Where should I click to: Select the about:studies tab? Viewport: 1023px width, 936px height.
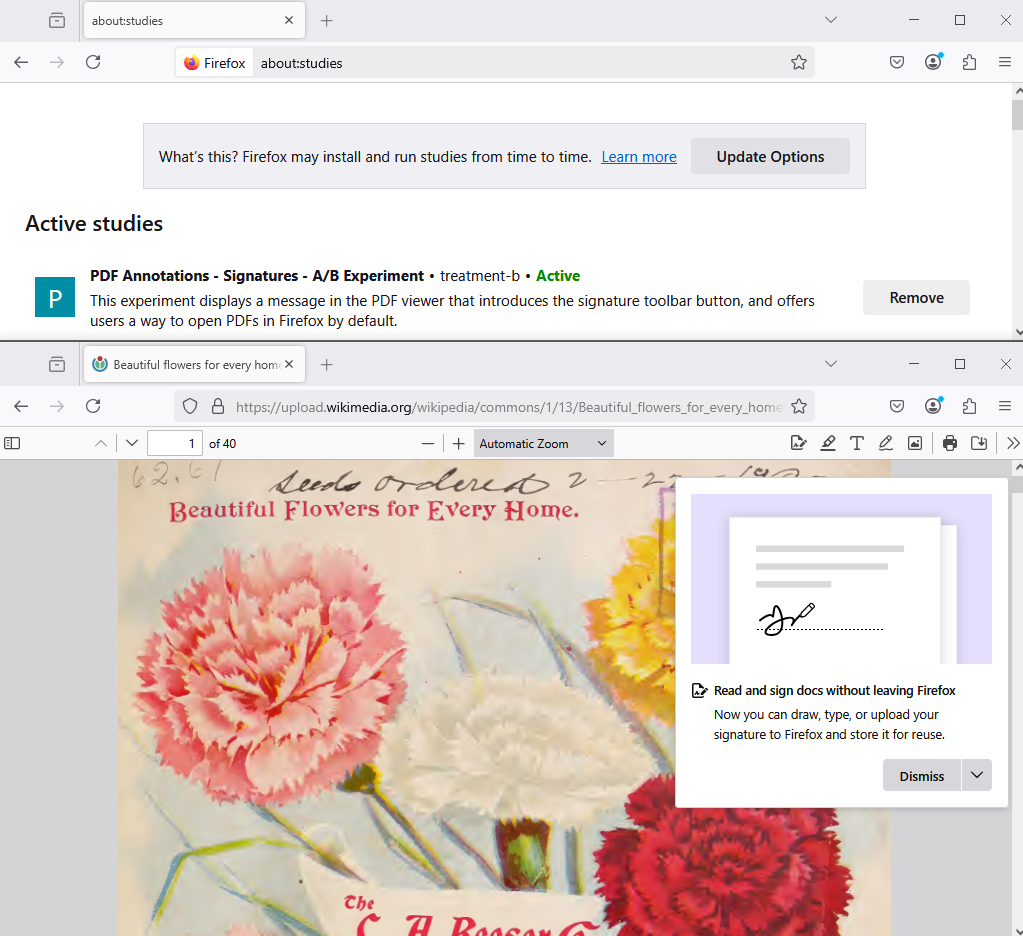(194, 21)
